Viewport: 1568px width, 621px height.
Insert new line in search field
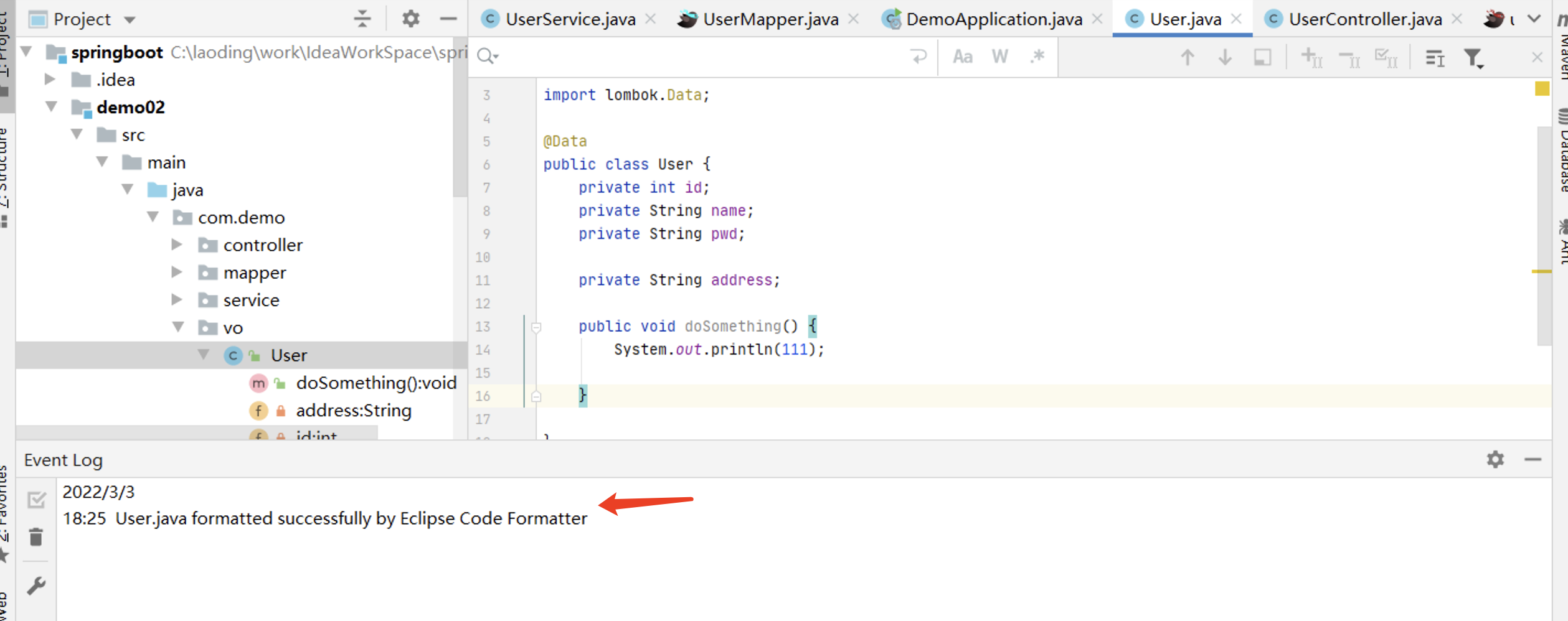tap(919, 57)
